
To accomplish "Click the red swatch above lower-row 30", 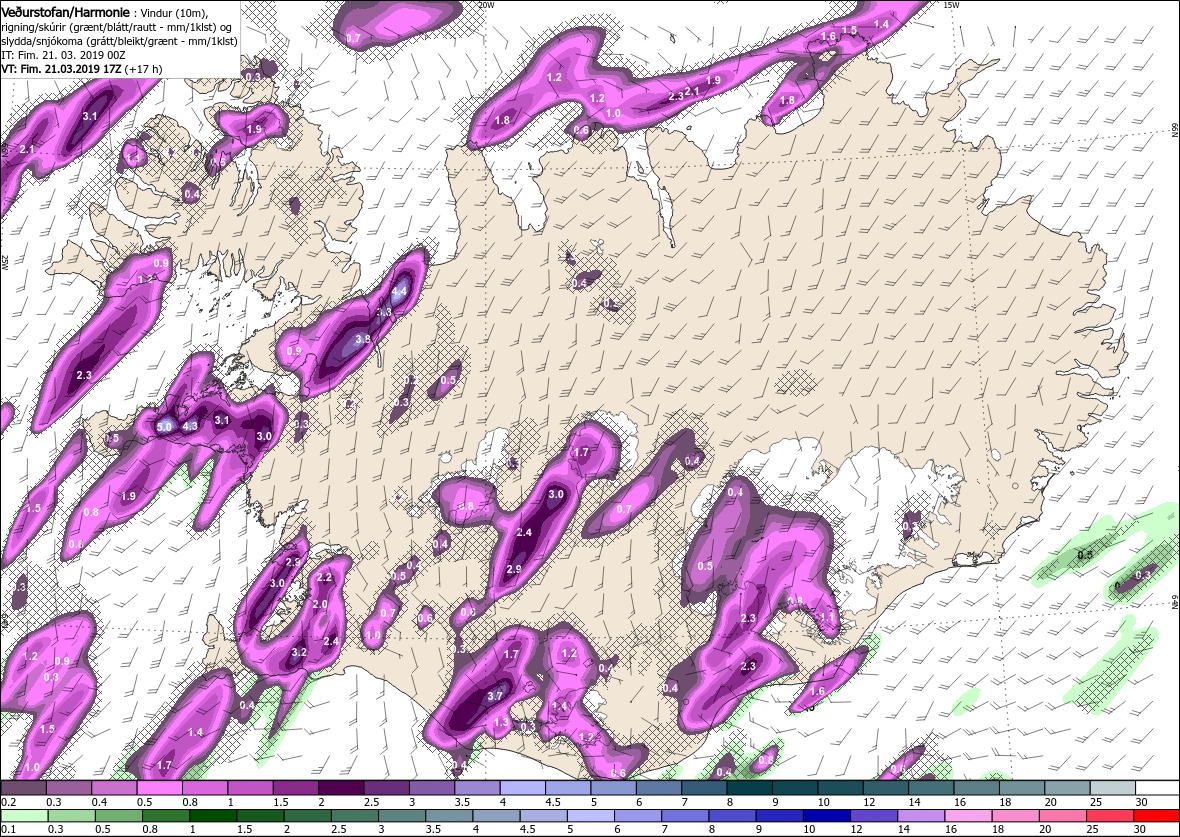I will [1156, 817].
